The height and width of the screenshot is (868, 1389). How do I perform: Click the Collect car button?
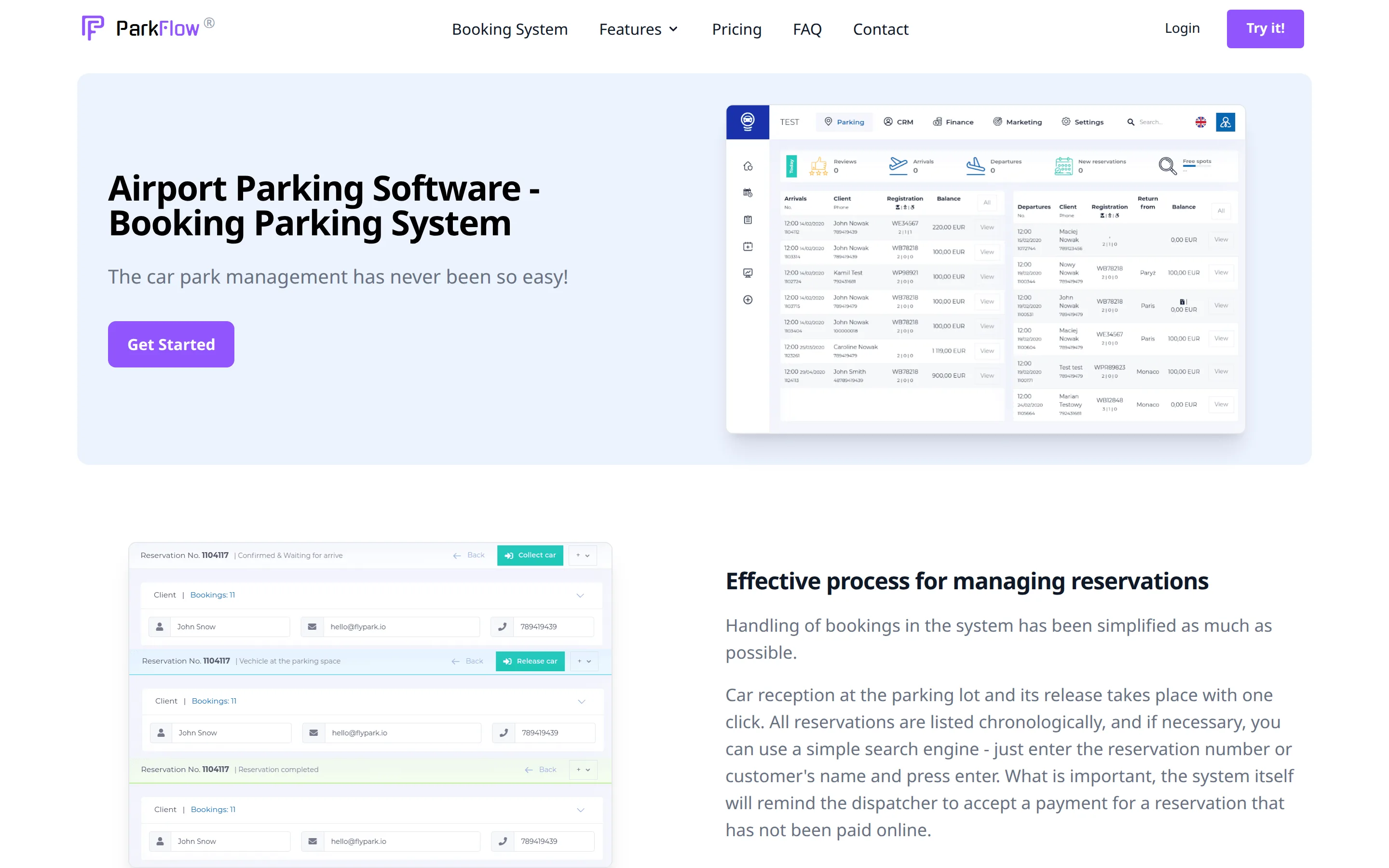531,555
